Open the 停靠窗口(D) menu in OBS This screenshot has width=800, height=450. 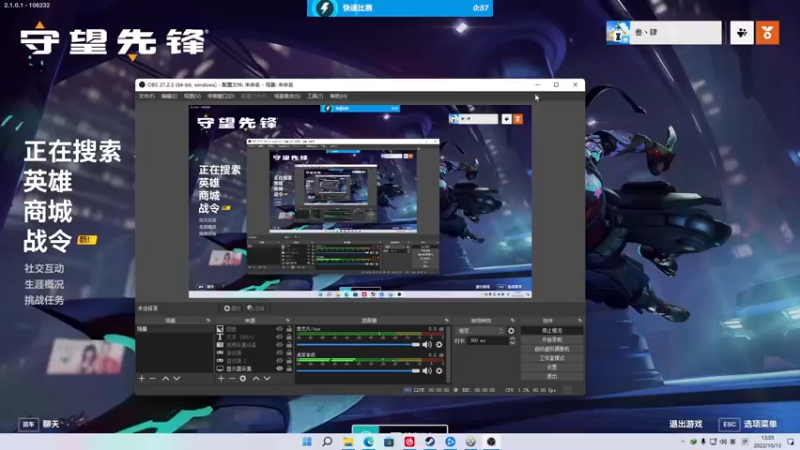(x=221, y=96)
